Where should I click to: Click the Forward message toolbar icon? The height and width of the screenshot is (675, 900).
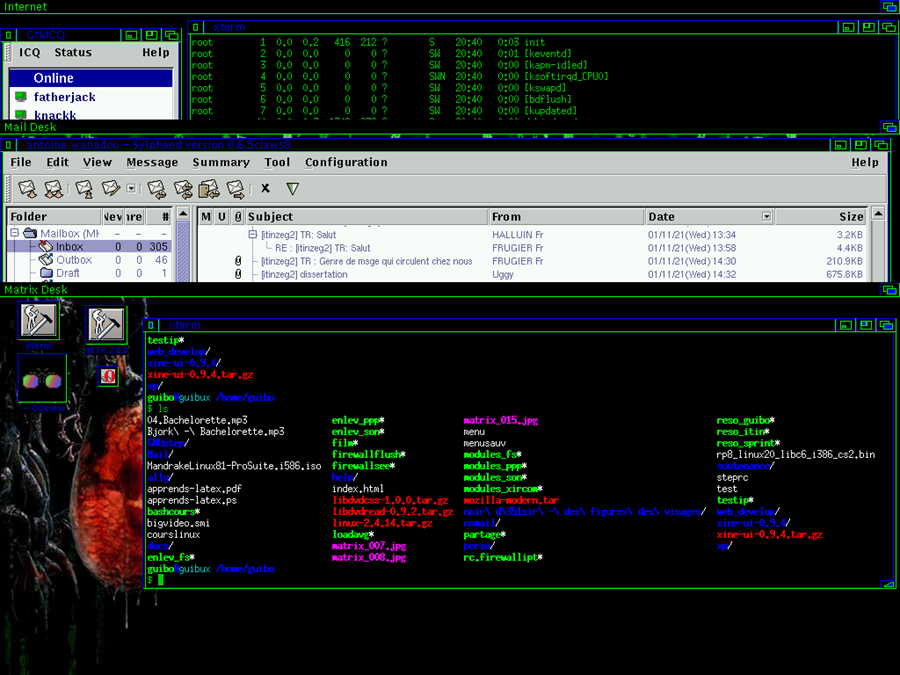235,188
